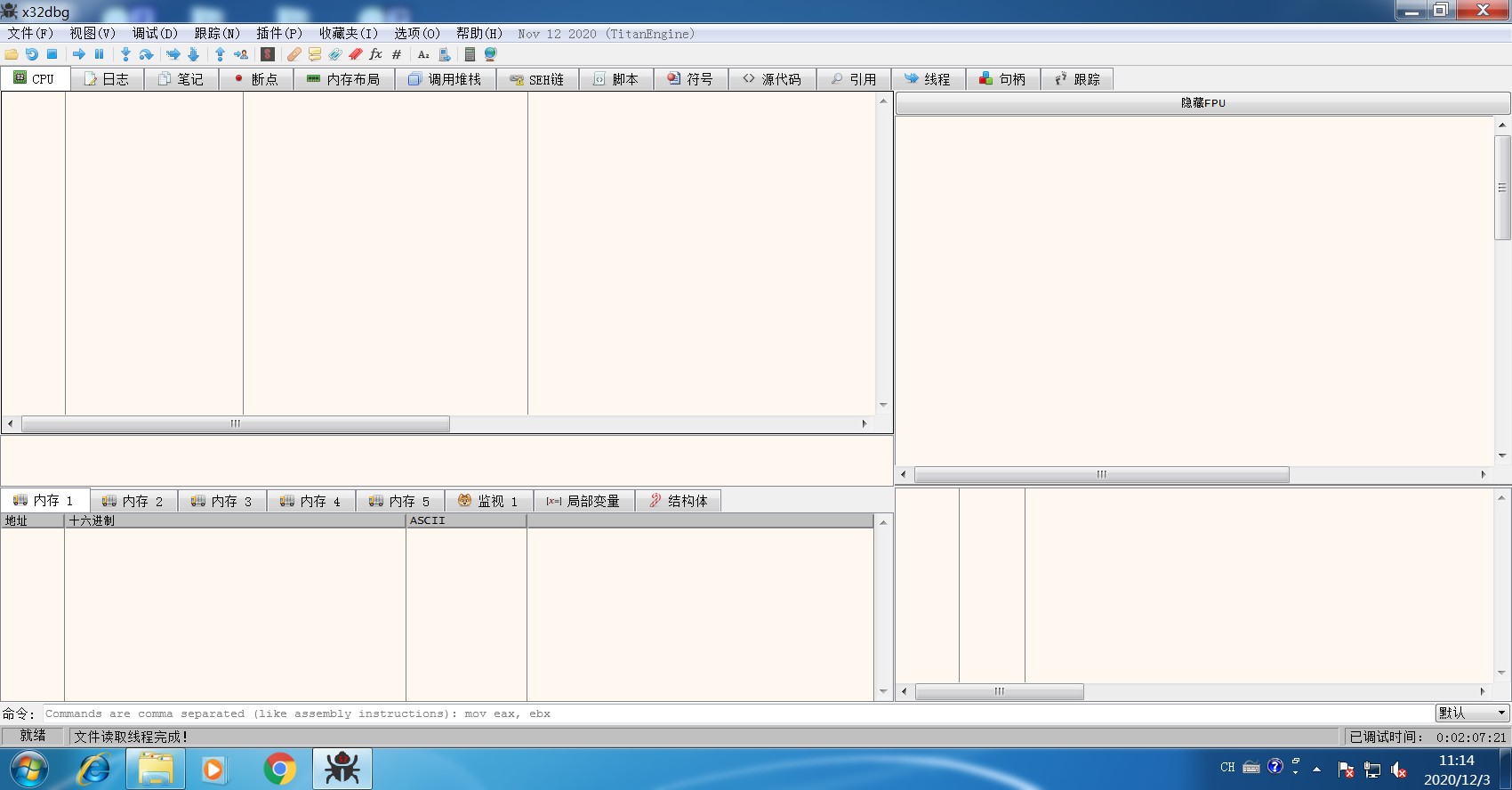Switch to the 断点 tab
The height and width of the screenshot is (790, 1512).
tap(256, 79)
